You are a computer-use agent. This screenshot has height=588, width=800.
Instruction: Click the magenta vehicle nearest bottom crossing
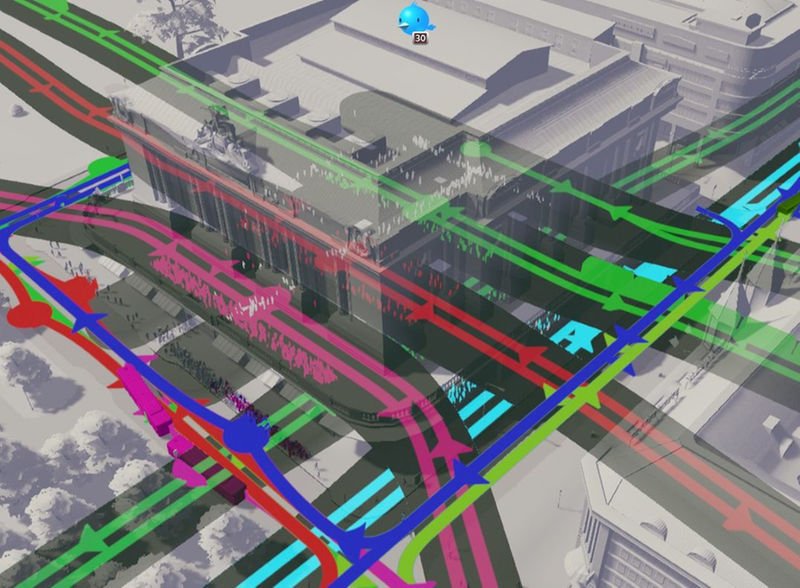pyautogui.click(x=228, y=487)
